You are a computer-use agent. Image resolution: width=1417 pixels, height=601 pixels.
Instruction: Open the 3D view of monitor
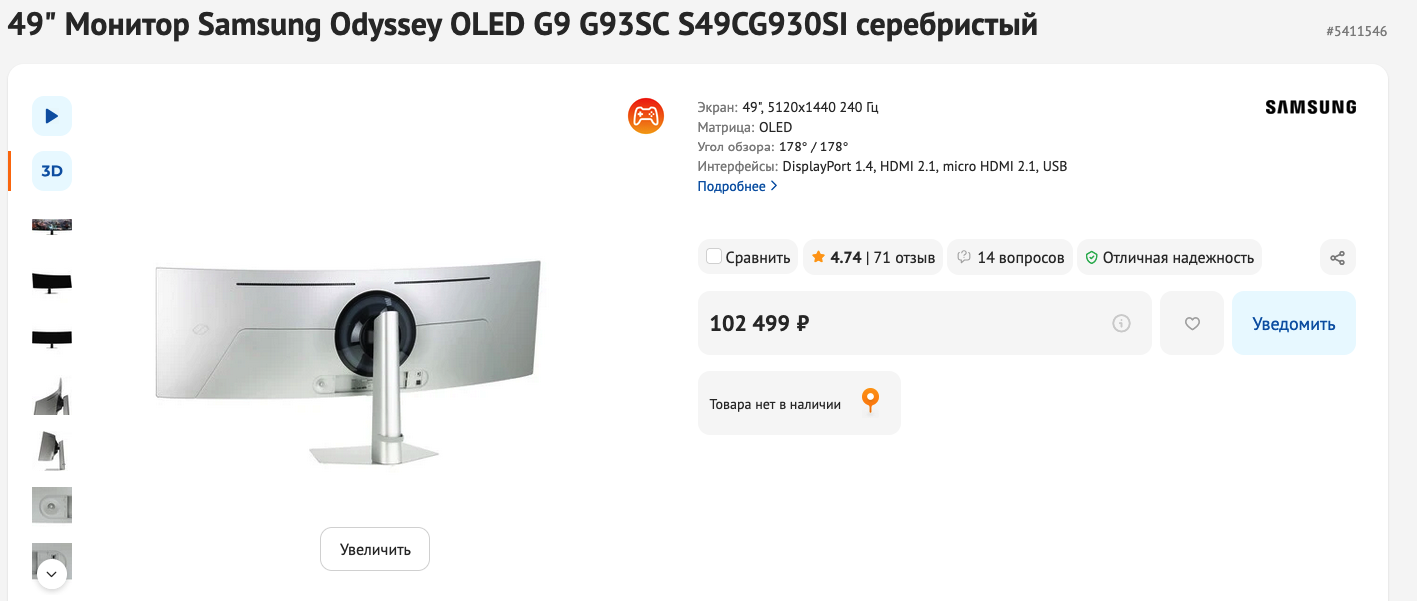(52, 171)
